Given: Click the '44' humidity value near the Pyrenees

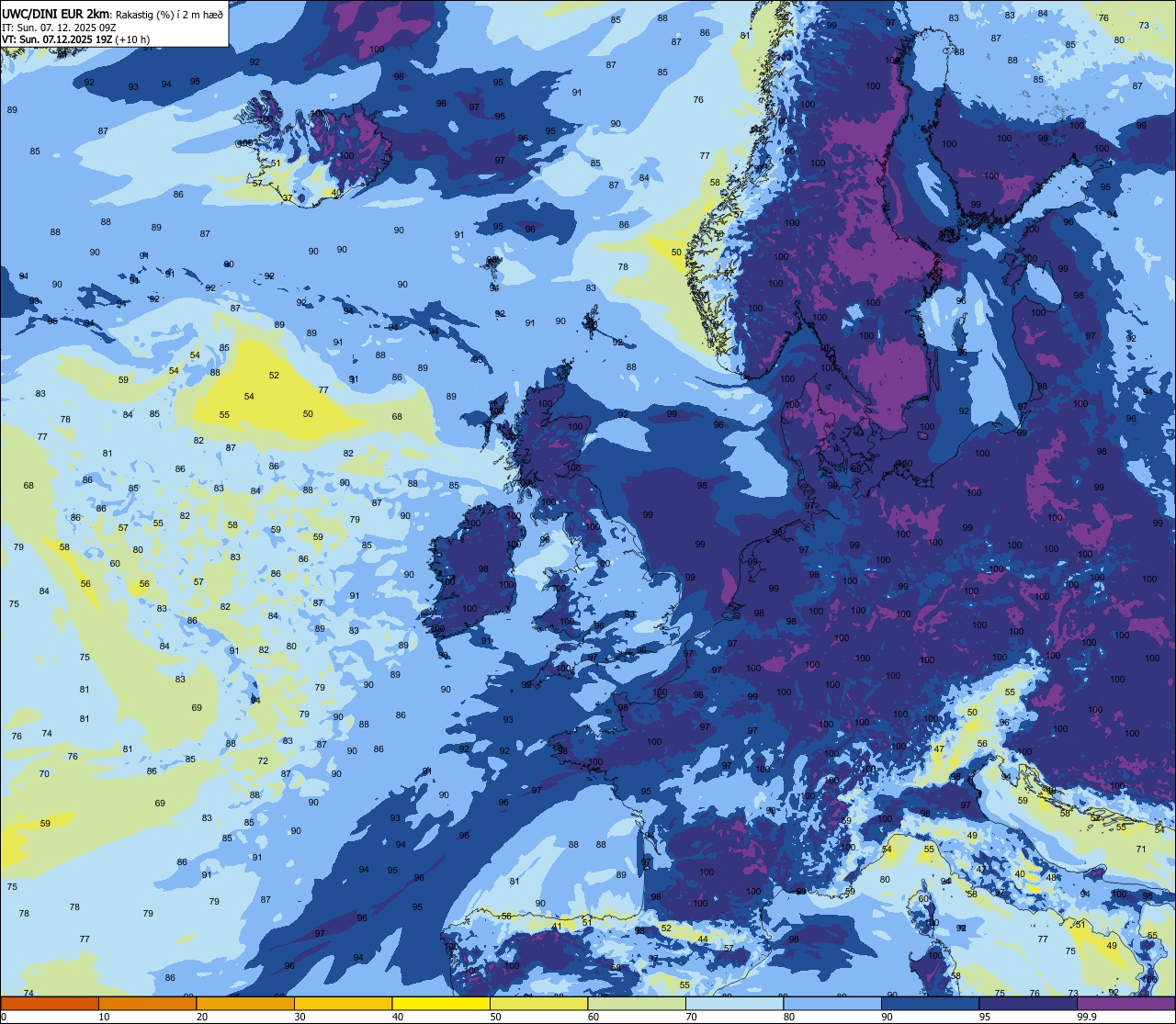Looking at the screenshot, I should pyautogui.click(x=703, y=939).
